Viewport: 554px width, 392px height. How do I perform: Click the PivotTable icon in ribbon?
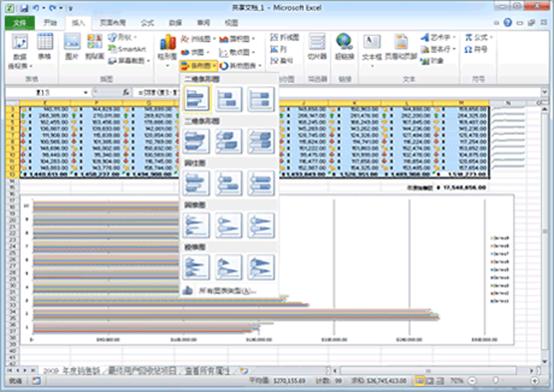(x=20, y=51)
